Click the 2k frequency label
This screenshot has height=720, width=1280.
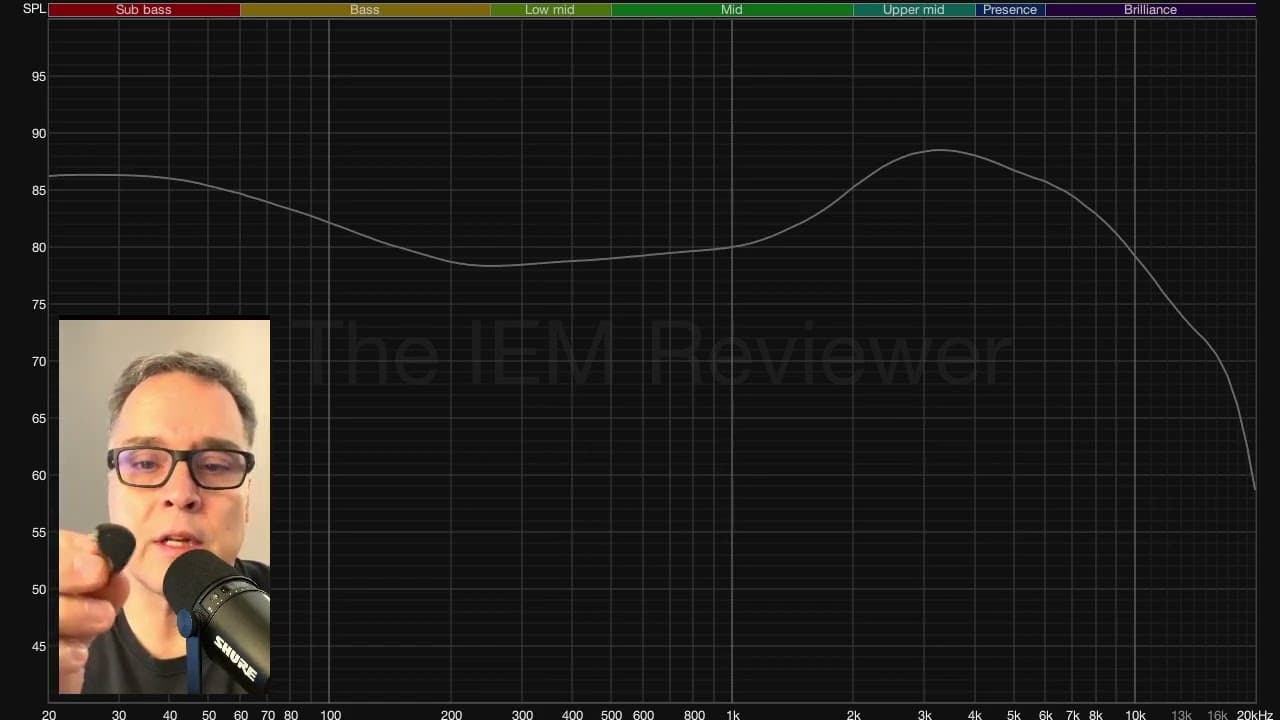tap(854, 714)
